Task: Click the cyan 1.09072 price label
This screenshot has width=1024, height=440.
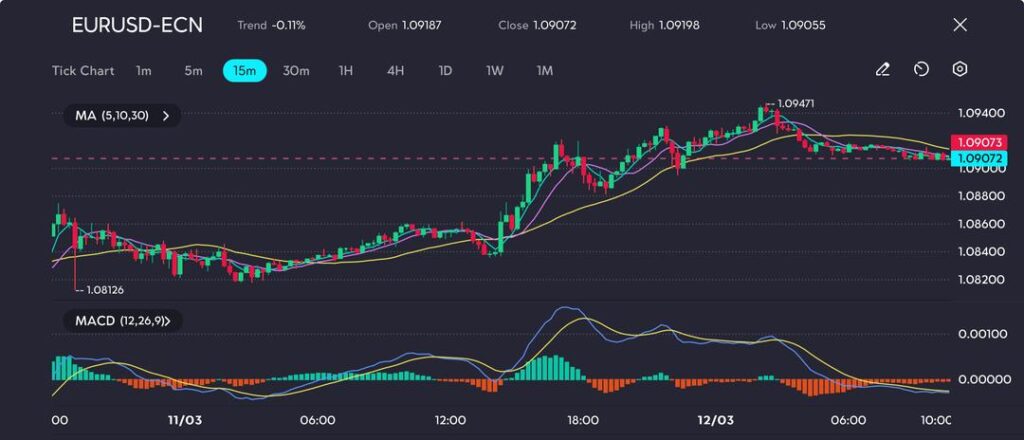Action: (x=978, y=158)
